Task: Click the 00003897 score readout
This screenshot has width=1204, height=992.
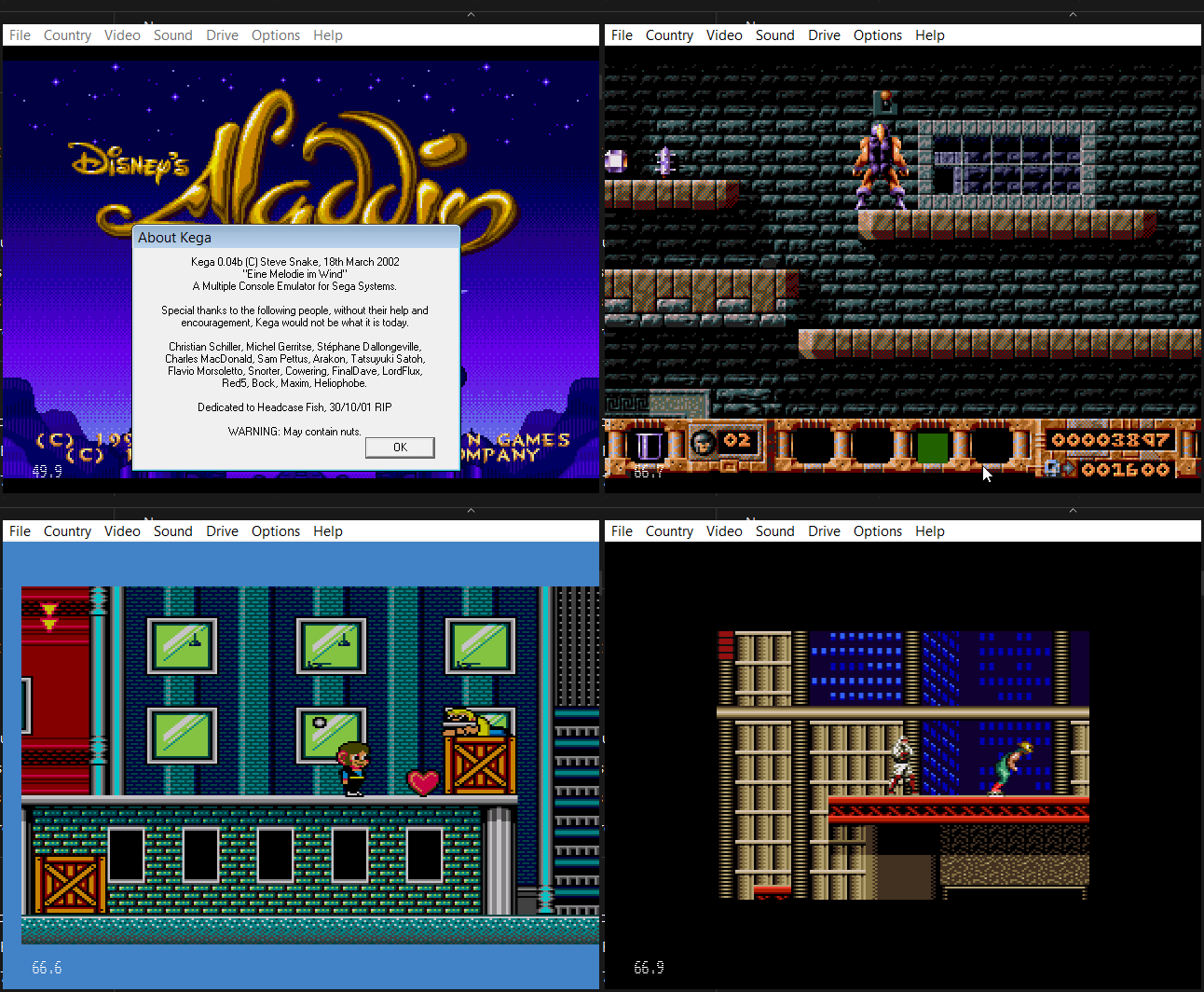Action: pyautogui.click(x=1110, y=440)
